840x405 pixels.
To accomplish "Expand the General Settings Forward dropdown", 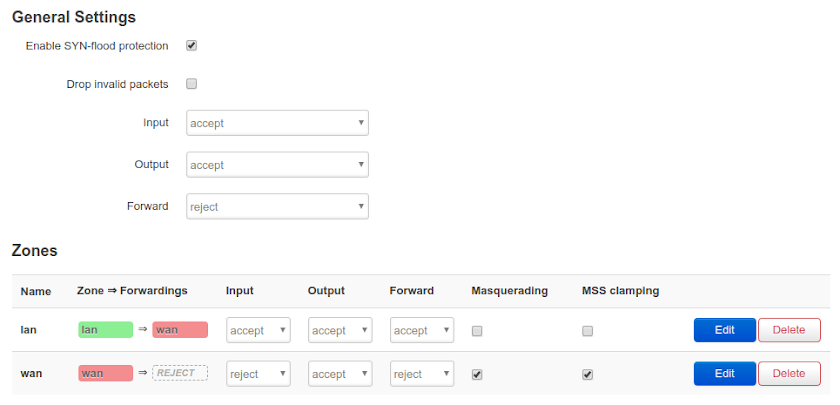I will pos(277,207).
